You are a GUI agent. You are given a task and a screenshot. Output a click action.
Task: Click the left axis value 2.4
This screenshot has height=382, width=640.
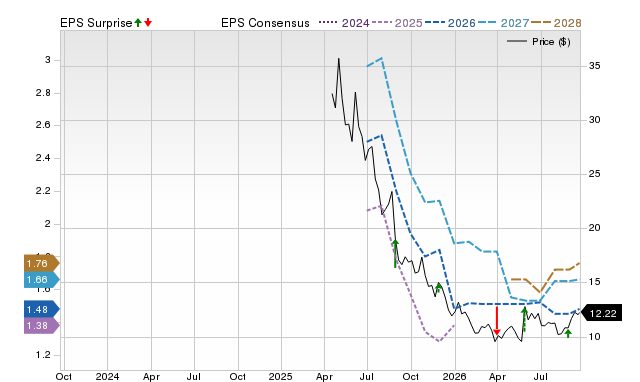[43, 158]
